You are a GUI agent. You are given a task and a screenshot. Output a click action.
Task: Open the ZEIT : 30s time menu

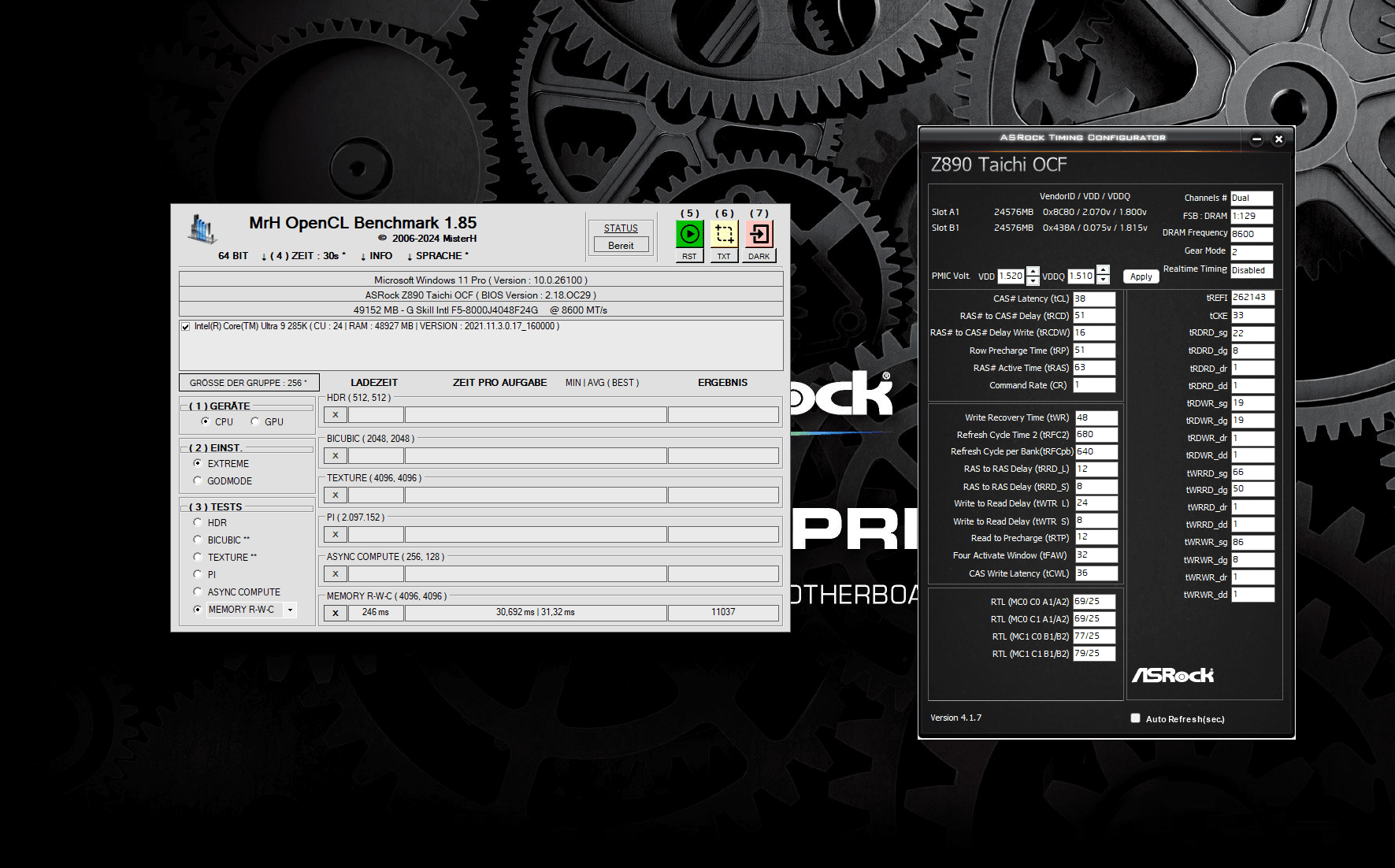coord(303,256)
